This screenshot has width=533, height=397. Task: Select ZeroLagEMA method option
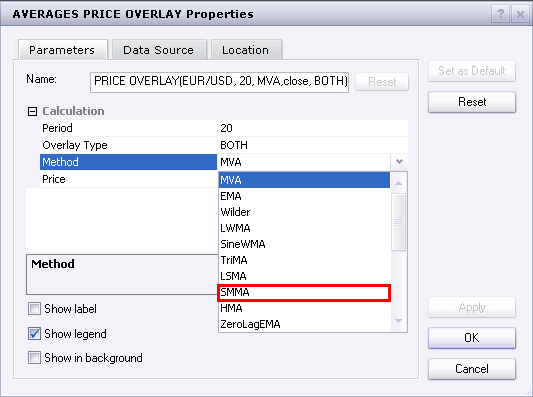pos(304,324)
